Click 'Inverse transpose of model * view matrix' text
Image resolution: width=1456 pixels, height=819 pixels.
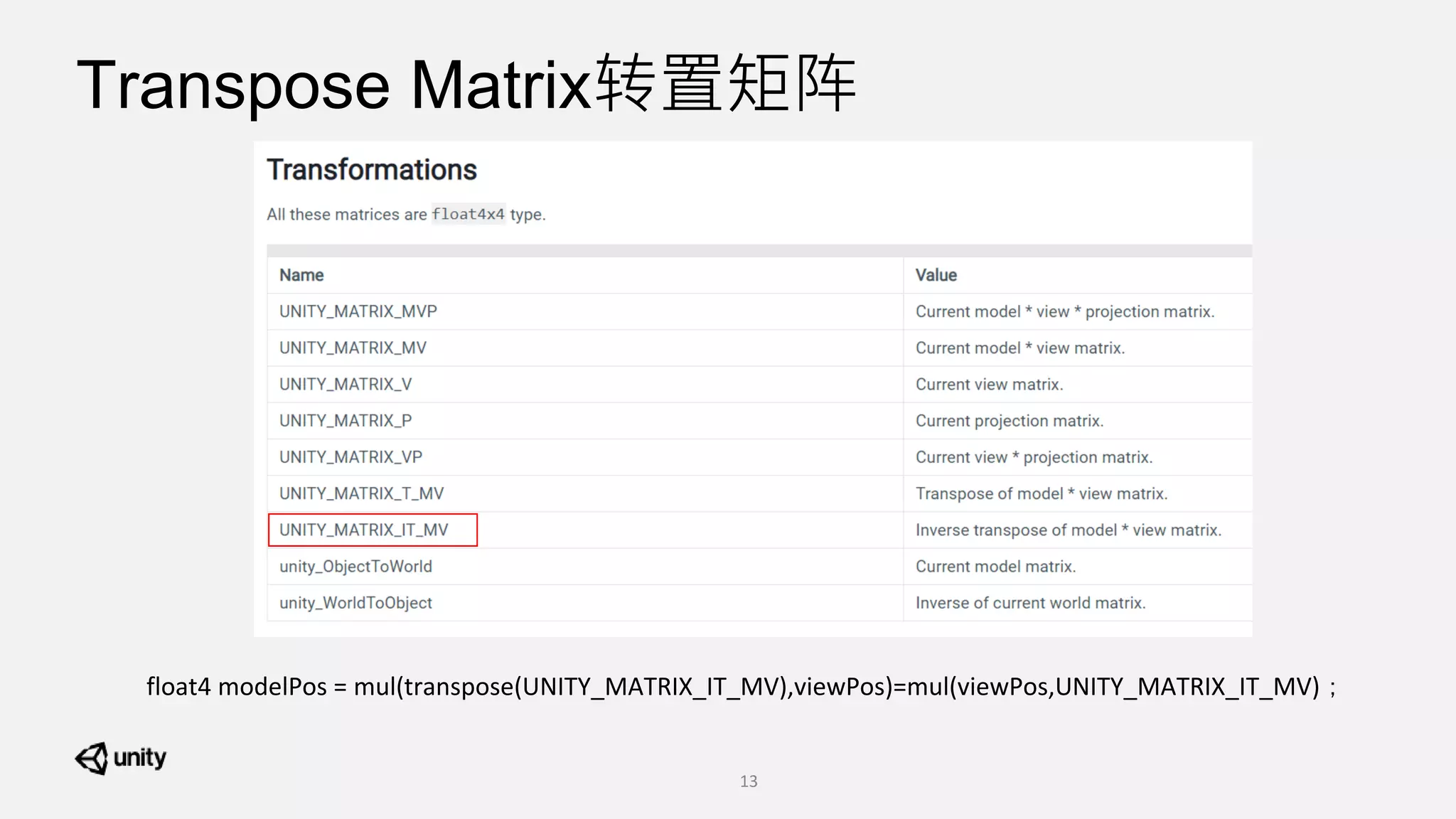tap(1068, 530)
